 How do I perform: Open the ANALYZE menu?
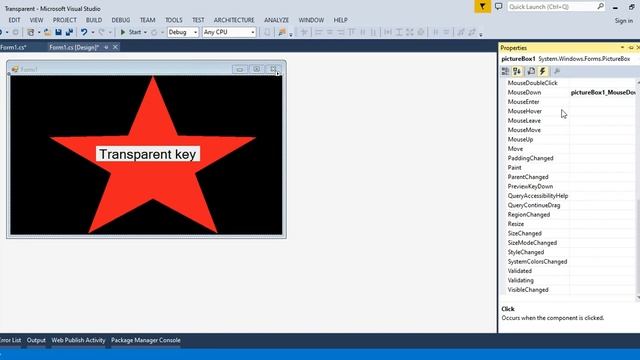click(x=276, y=20)
